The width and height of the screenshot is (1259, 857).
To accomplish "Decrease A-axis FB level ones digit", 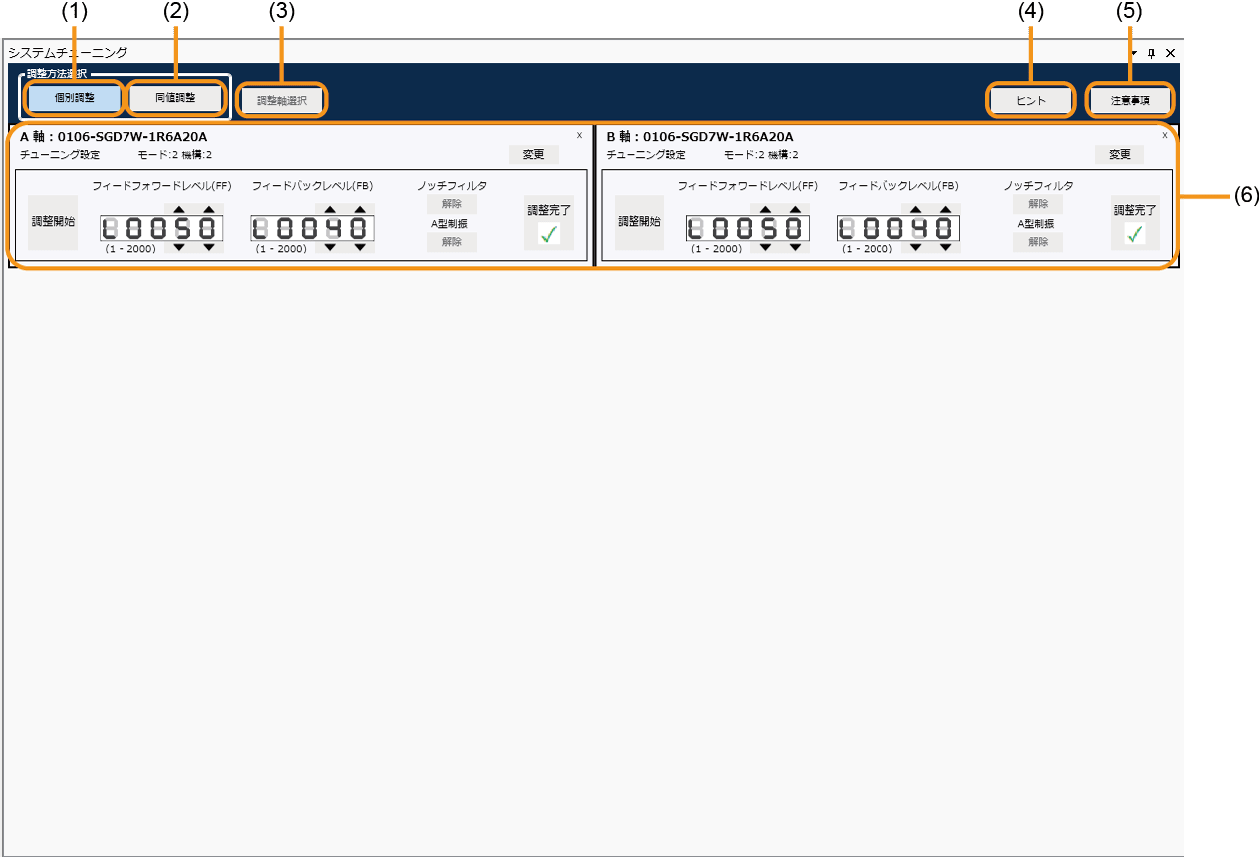I will click(359, 247).
